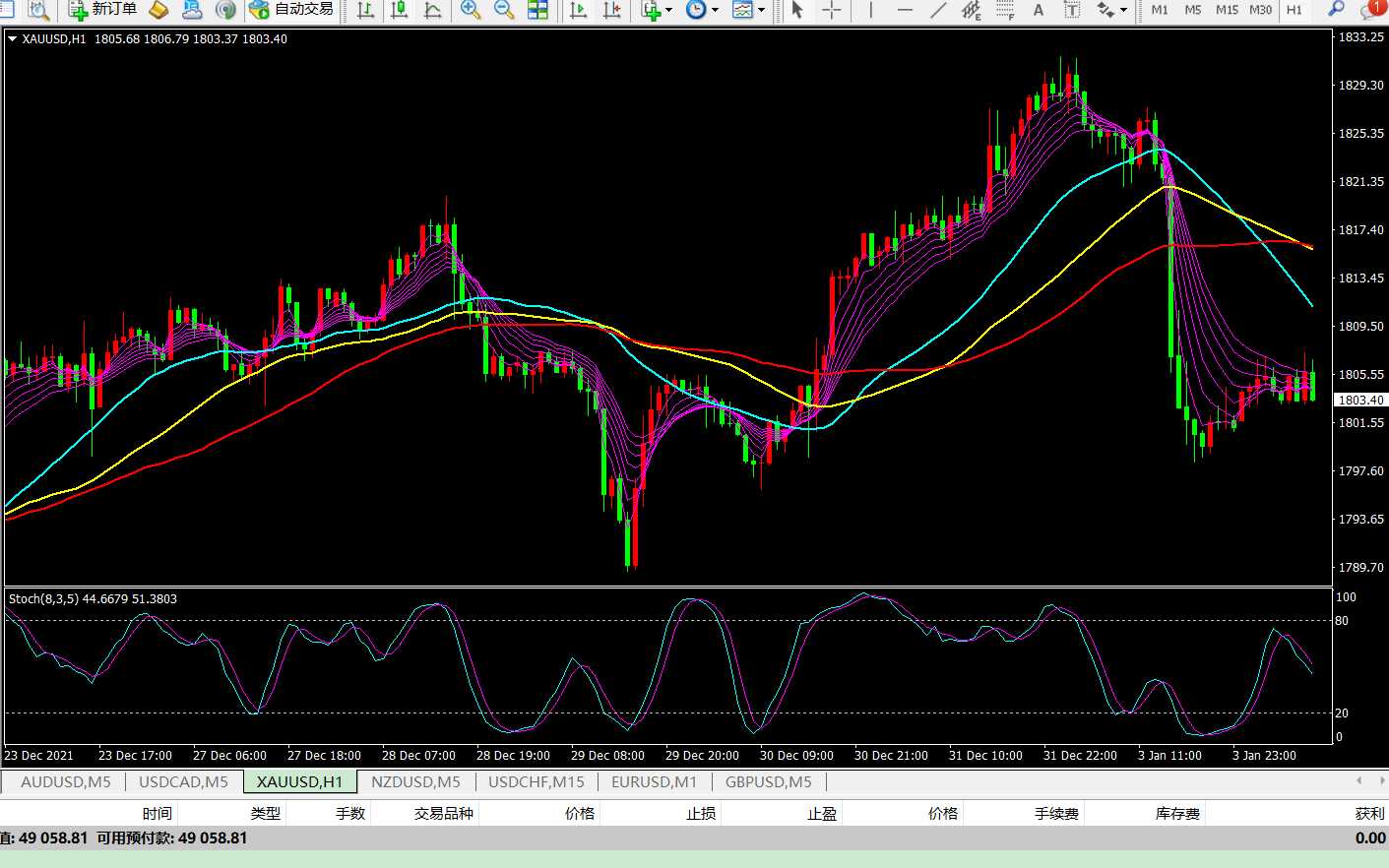Open print preview magnifier icon

38,10
